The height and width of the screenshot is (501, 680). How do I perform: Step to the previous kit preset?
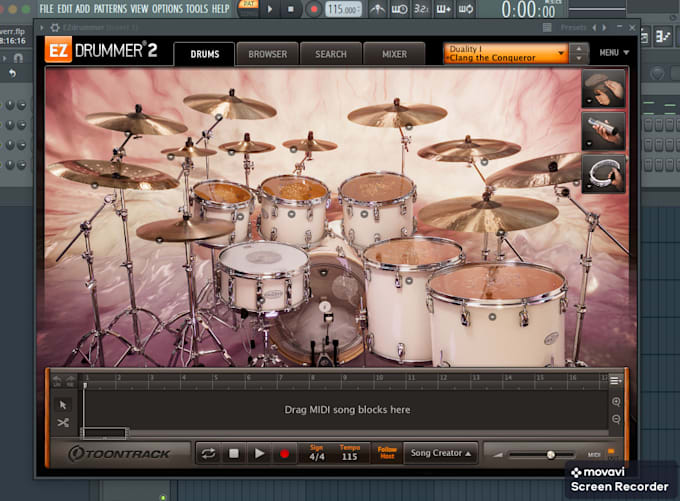click(579, 49)
